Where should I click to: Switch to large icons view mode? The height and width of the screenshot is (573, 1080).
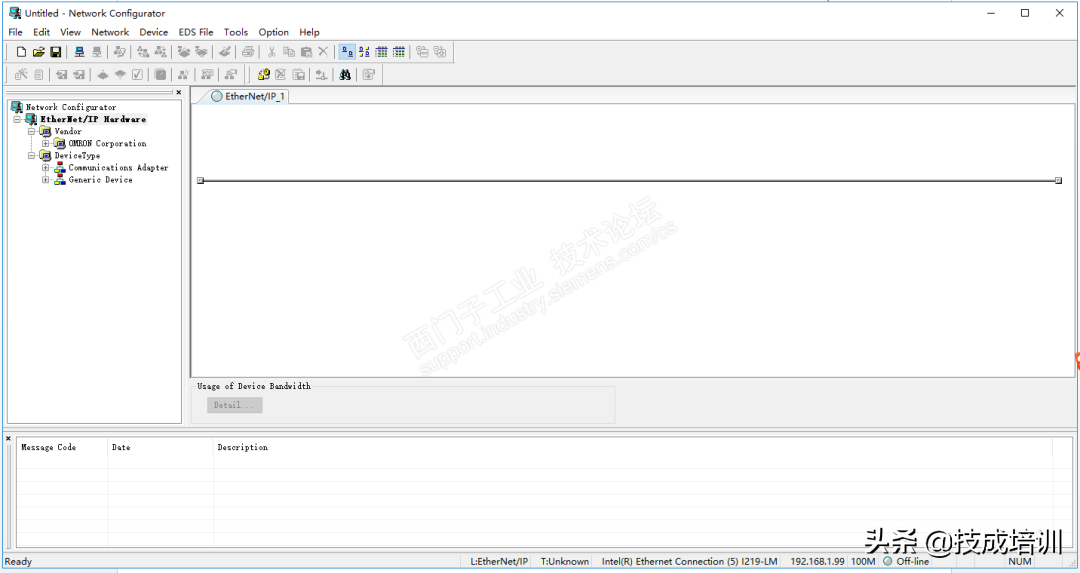347,52
